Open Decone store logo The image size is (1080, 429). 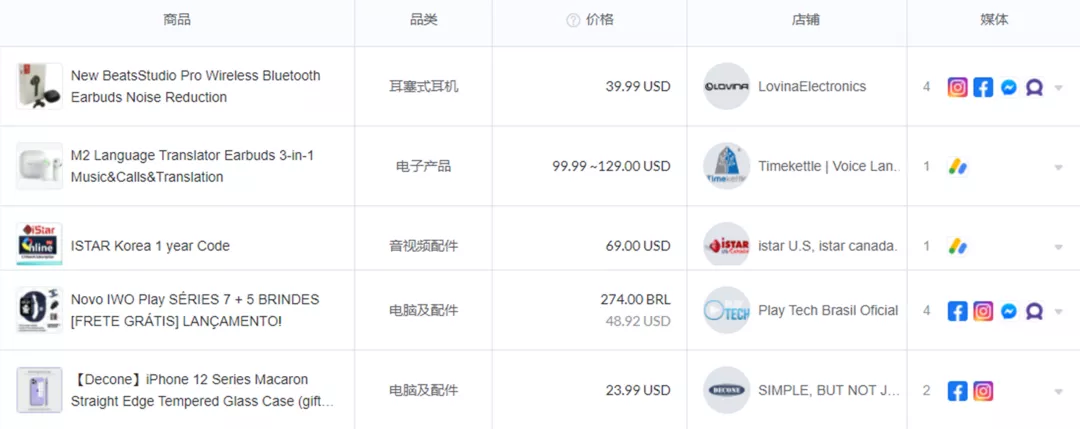[727, 390]
